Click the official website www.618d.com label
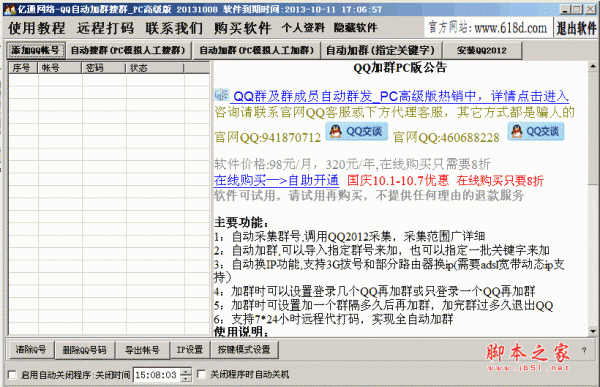Viewport: 600px width, 387px height. pyautogui.click(x=488, y=28)
